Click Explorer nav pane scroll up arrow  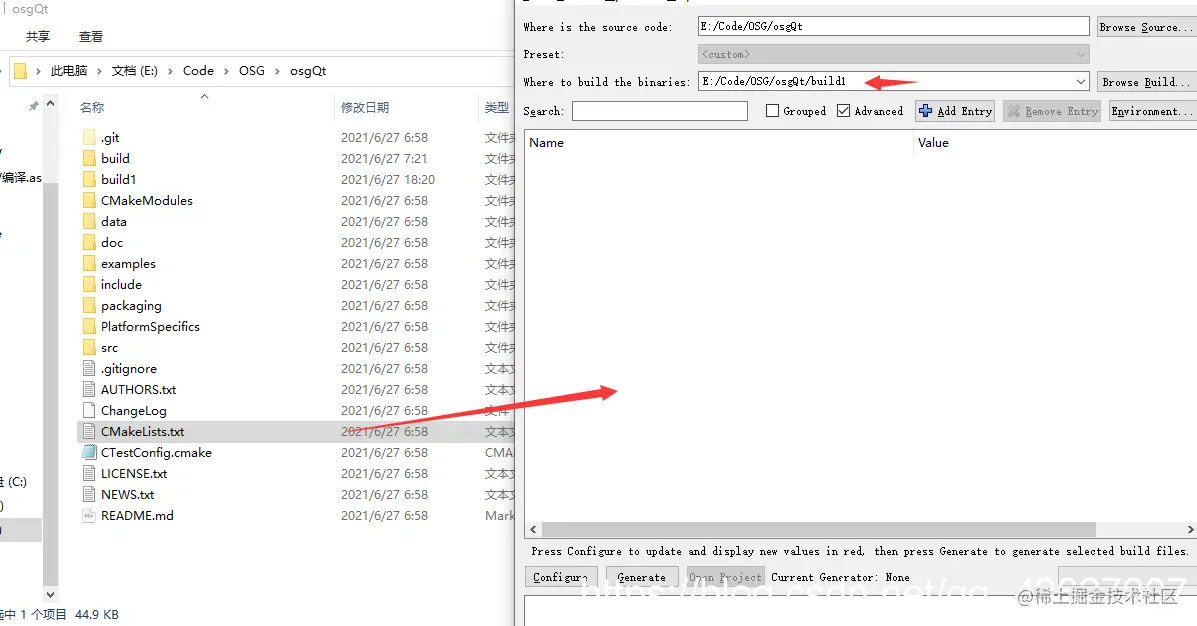click(50, 103)
